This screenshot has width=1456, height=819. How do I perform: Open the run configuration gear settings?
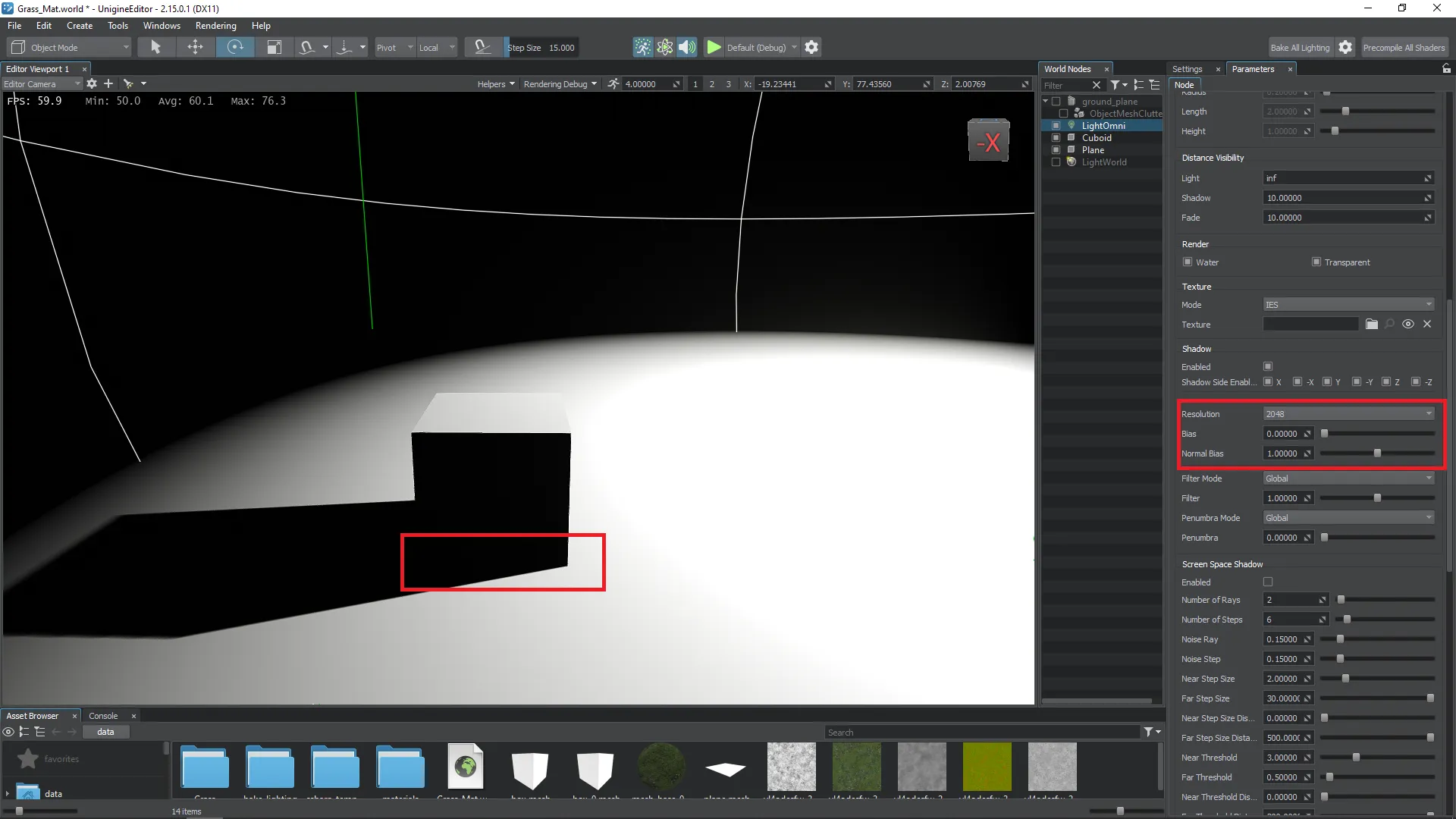811,47
